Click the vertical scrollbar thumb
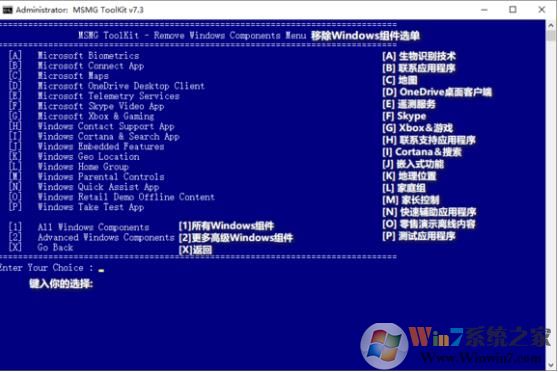Image resolution: width=558 pixels, height=372 pixels. [551, 36]
